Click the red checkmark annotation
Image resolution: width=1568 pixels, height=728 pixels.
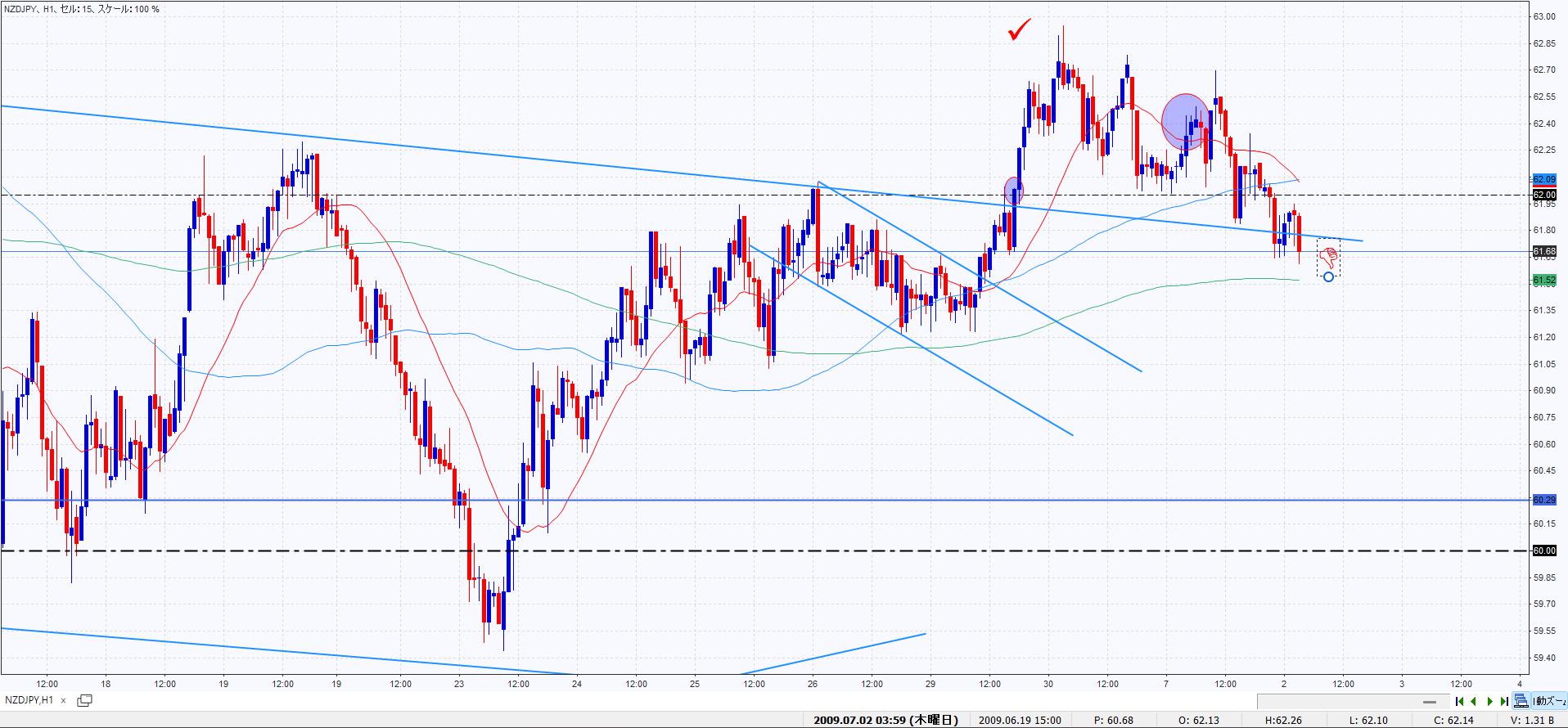tap(1019, 30)
